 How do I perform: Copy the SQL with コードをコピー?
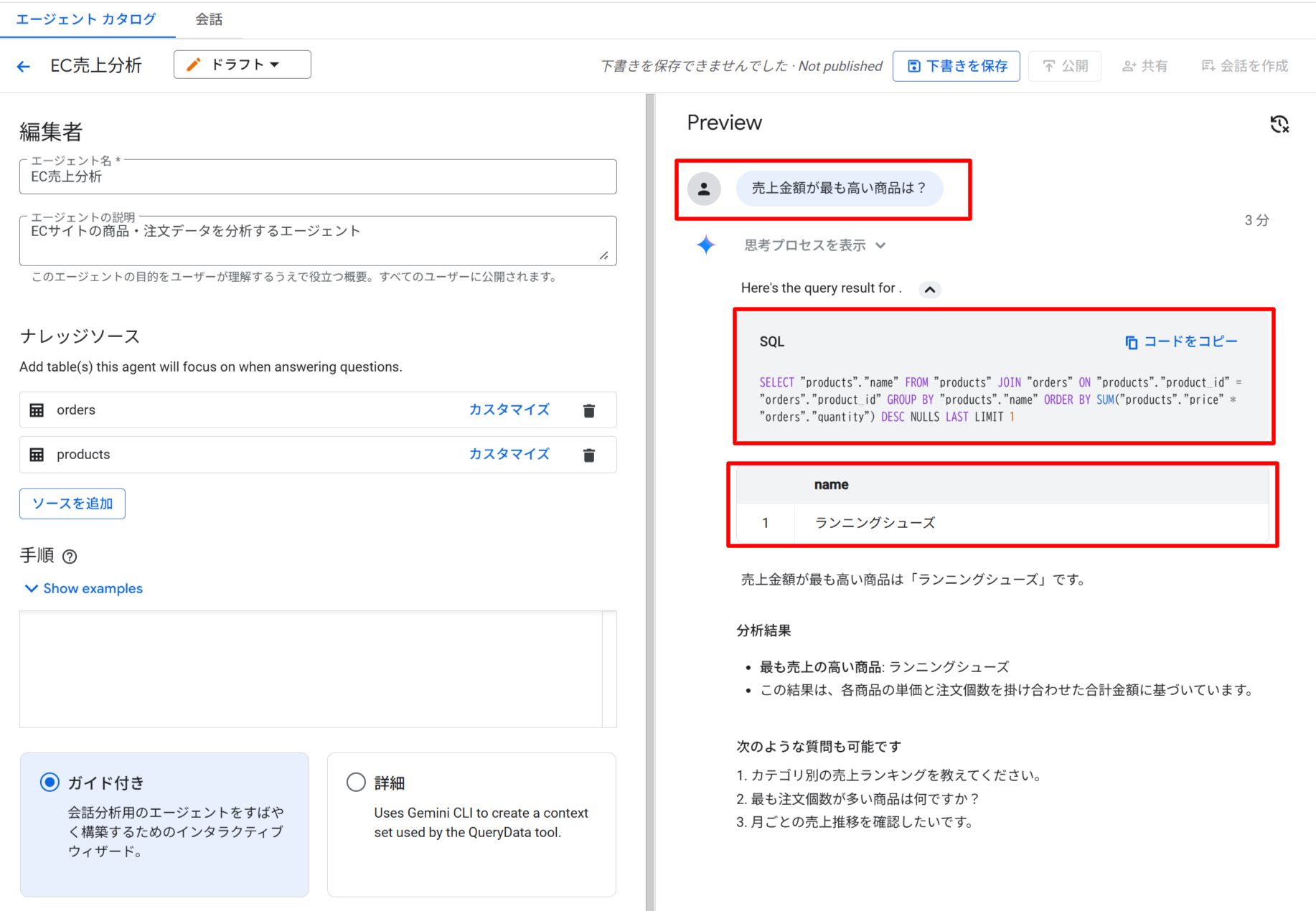tap(1182, 341)
